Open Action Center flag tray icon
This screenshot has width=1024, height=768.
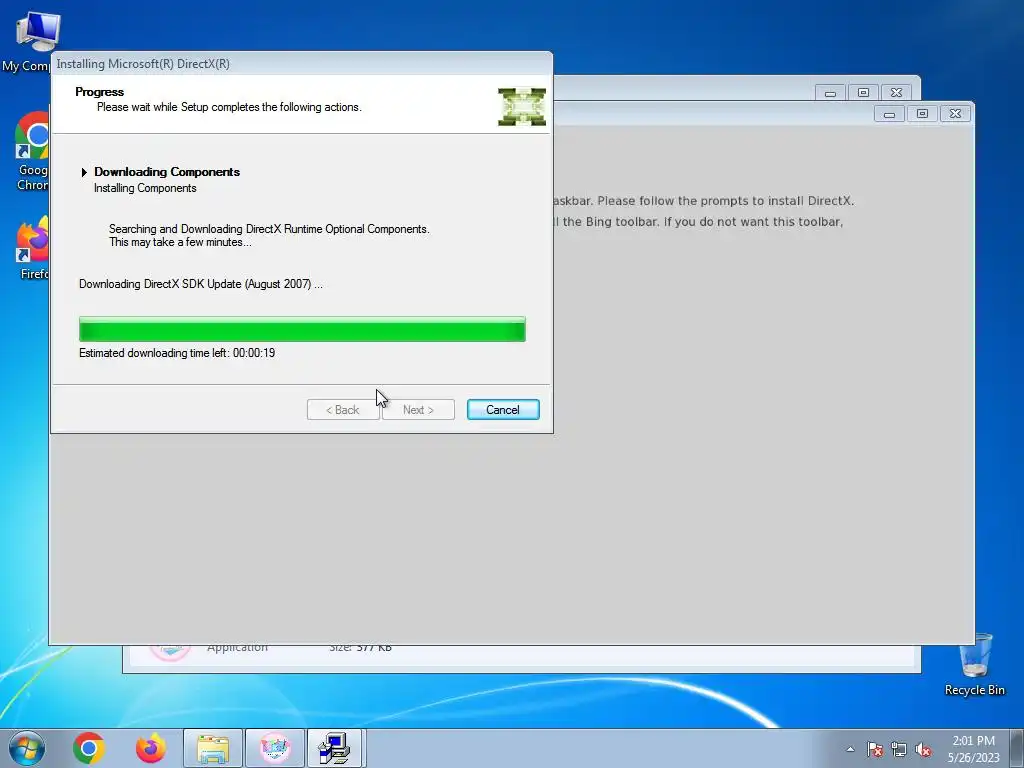[x=875, y=749]
